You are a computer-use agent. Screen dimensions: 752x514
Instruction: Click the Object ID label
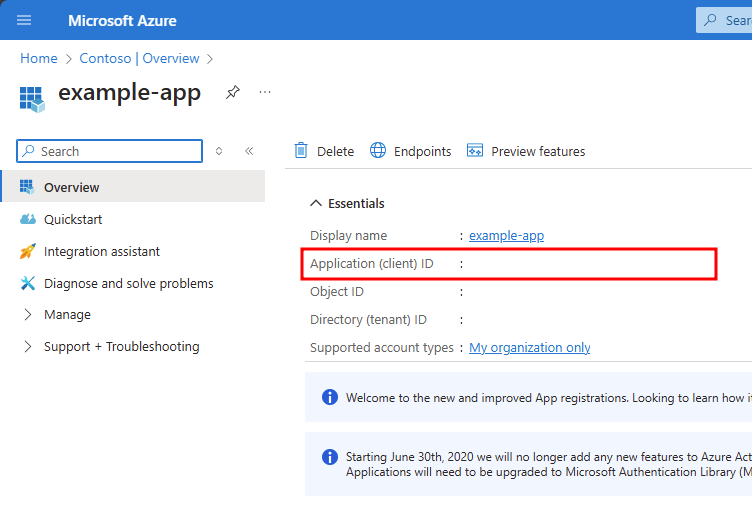[337, 292]
